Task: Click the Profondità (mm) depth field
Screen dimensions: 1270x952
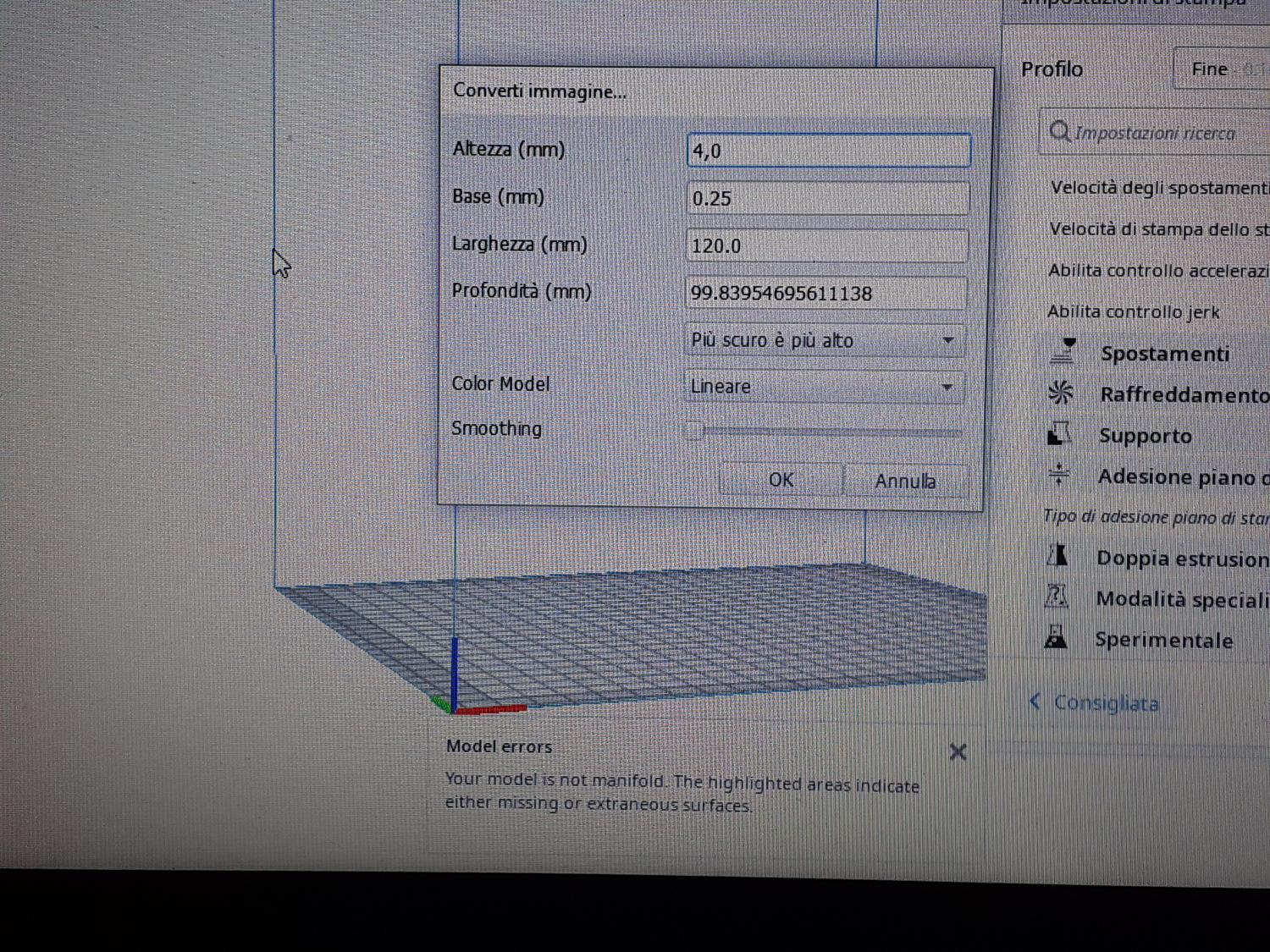Action: click(825, 293)
